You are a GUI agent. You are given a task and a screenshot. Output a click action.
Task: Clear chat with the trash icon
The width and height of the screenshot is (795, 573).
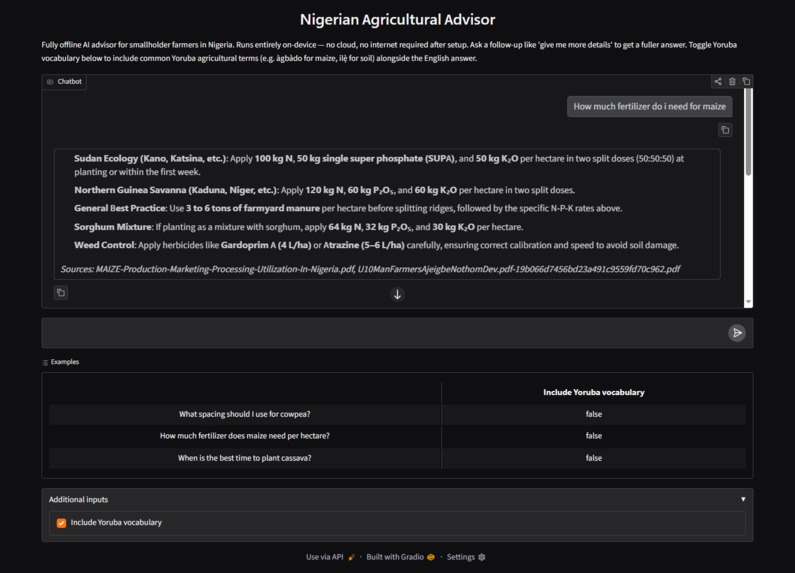point(732,81)
